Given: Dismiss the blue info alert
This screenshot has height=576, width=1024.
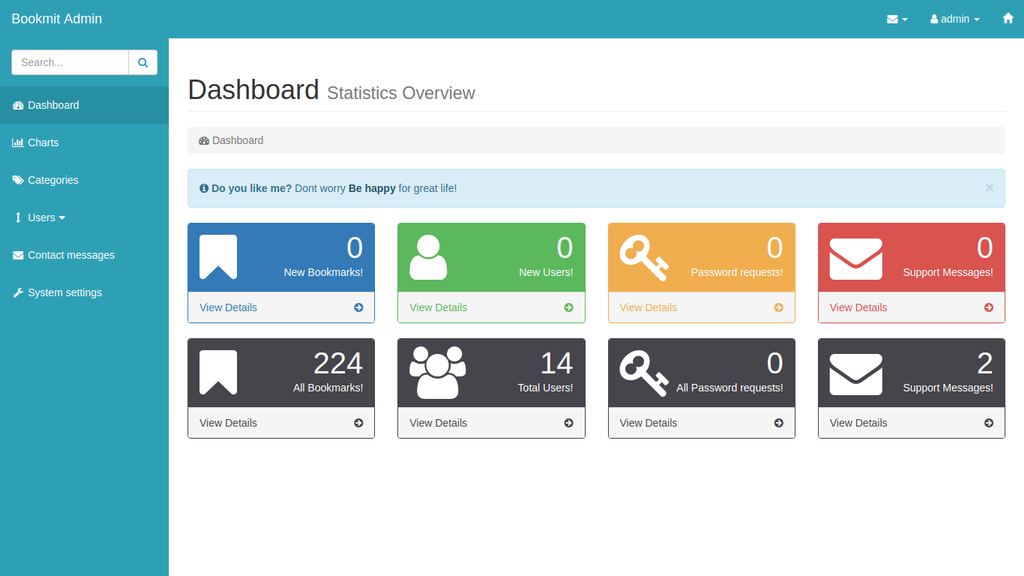Looking at the screenshot, I should click(989, 187).
